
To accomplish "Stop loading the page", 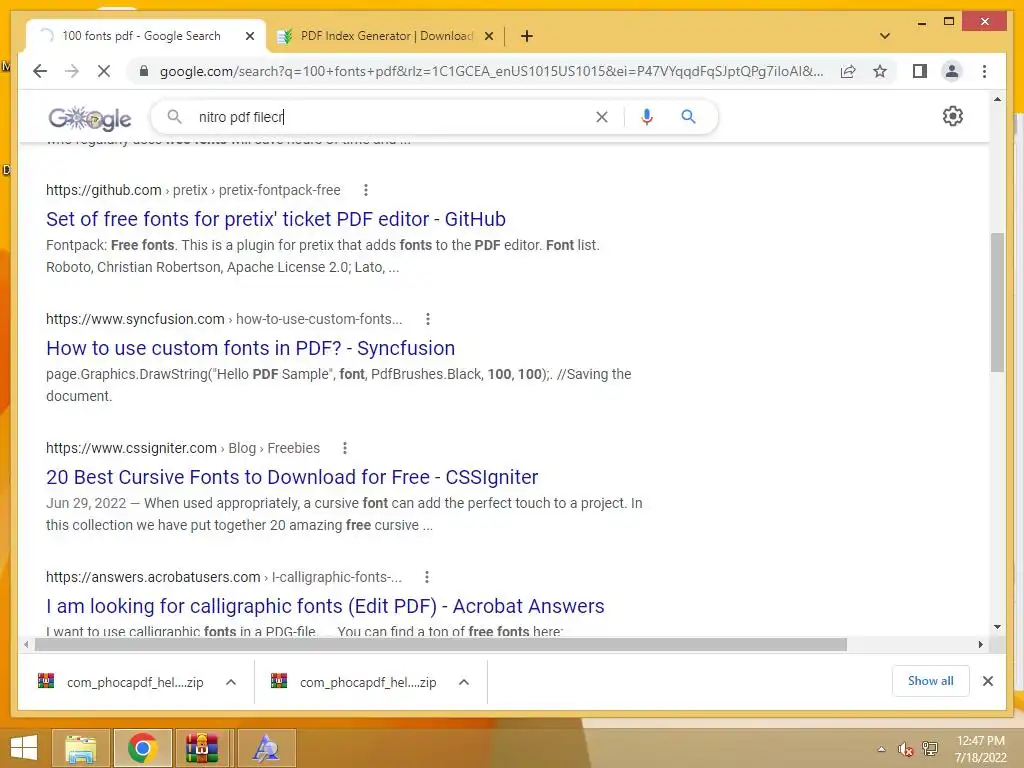I will (104, 71).
